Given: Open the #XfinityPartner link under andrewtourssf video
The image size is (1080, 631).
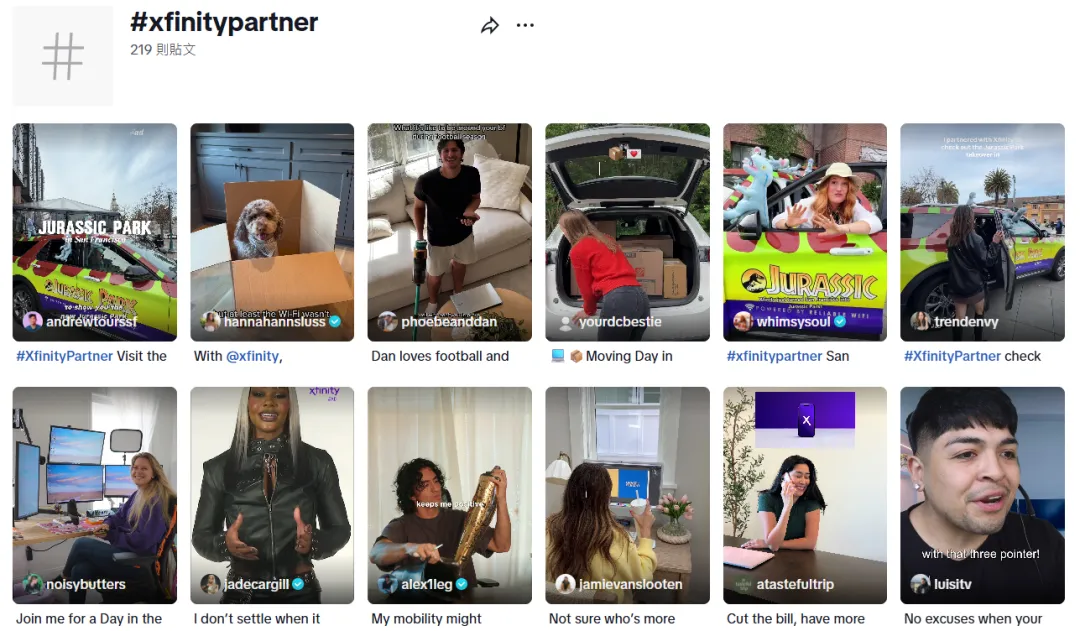Looking at the screenshot, I should coord(64,356).
